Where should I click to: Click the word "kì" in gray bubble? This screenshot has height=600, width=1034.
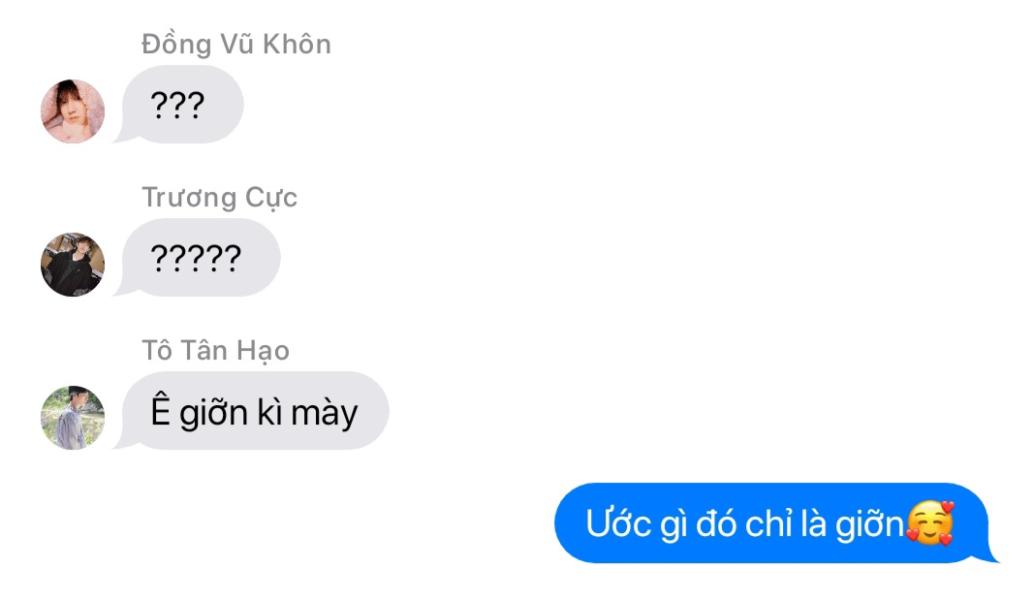pos(270,412)
